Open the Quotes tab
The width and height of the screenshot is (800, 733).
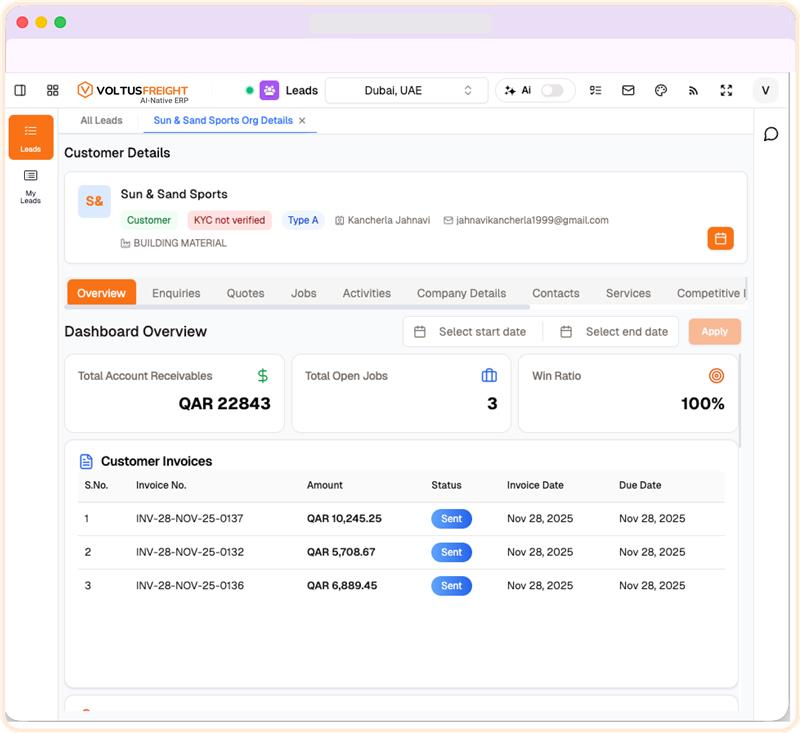pos(245,293)
